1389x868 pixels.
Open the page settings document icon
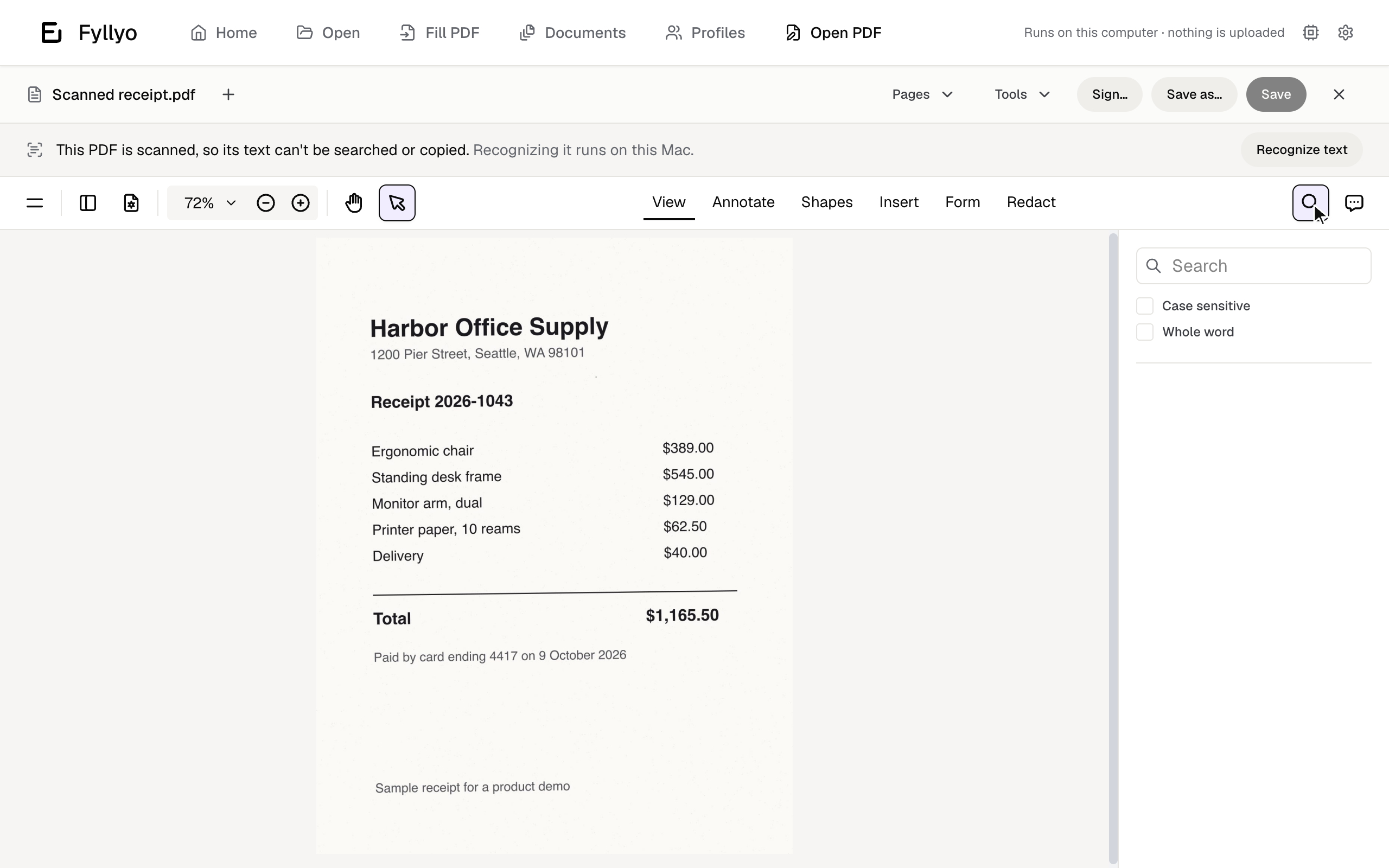point(131,203)
